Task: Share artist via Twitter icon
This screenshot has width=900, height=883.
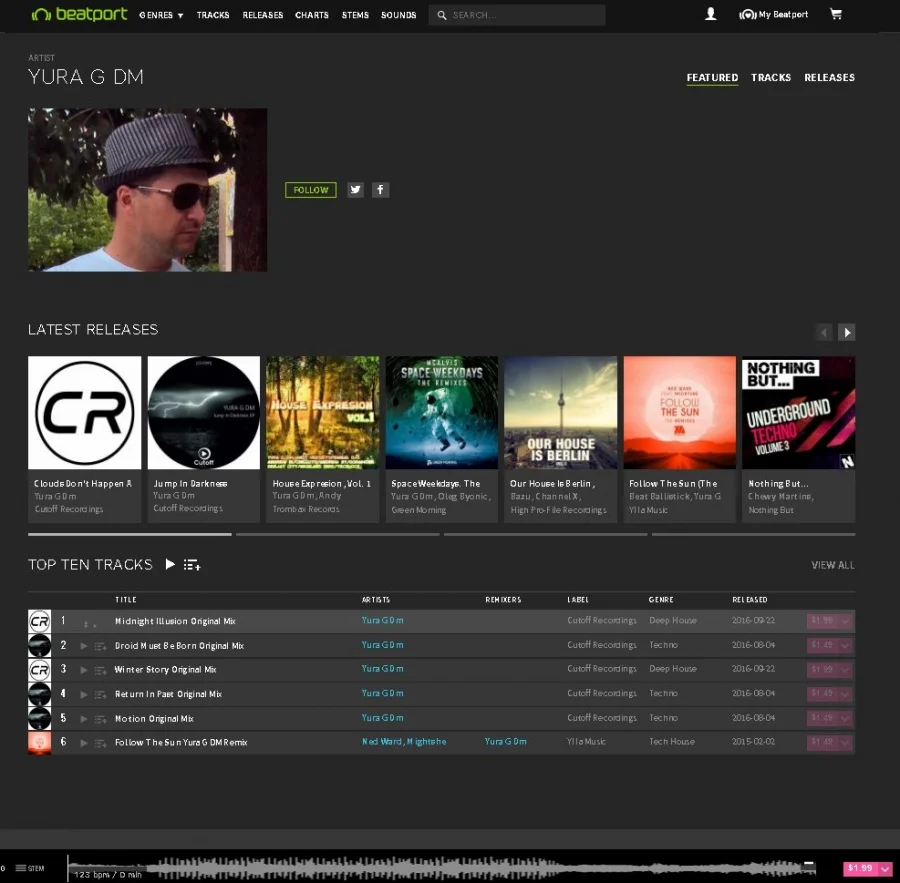Action: click(355, 190)
